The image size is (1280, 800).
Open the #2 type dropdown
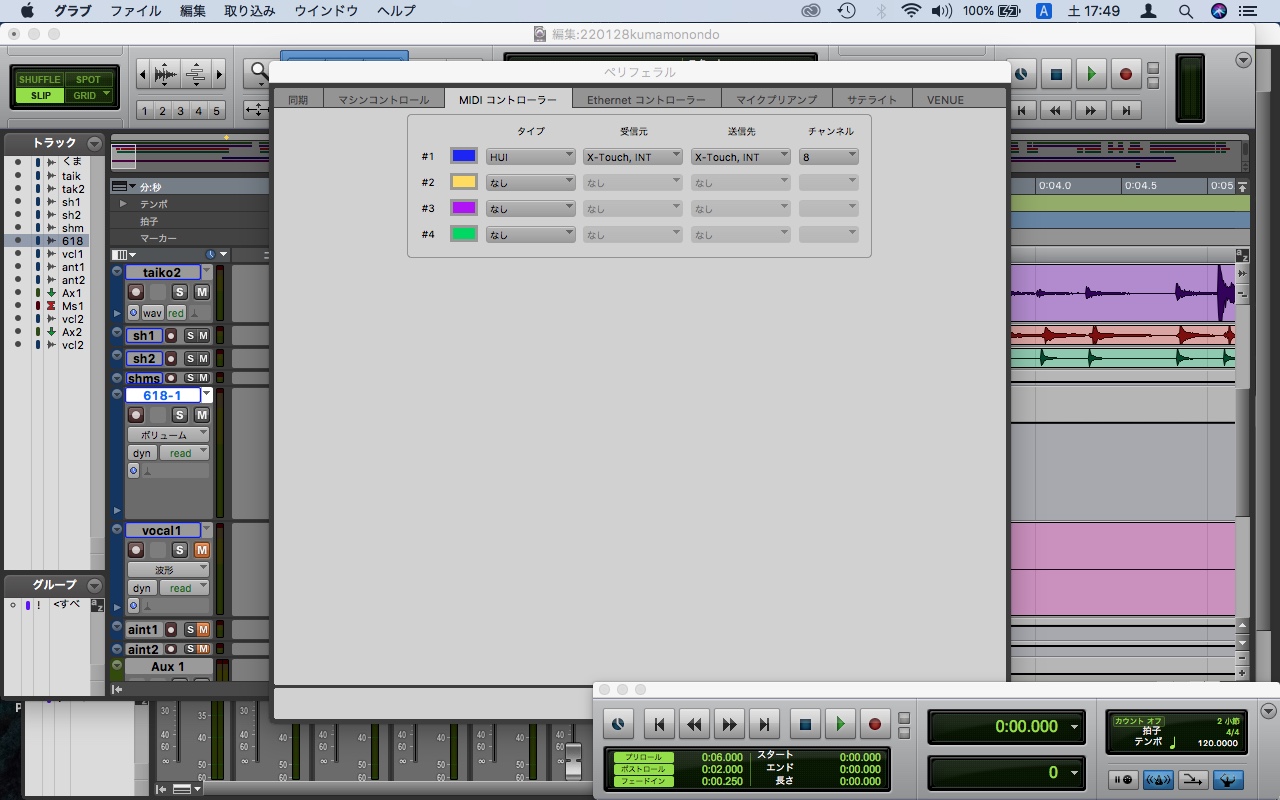pos(530,183)
